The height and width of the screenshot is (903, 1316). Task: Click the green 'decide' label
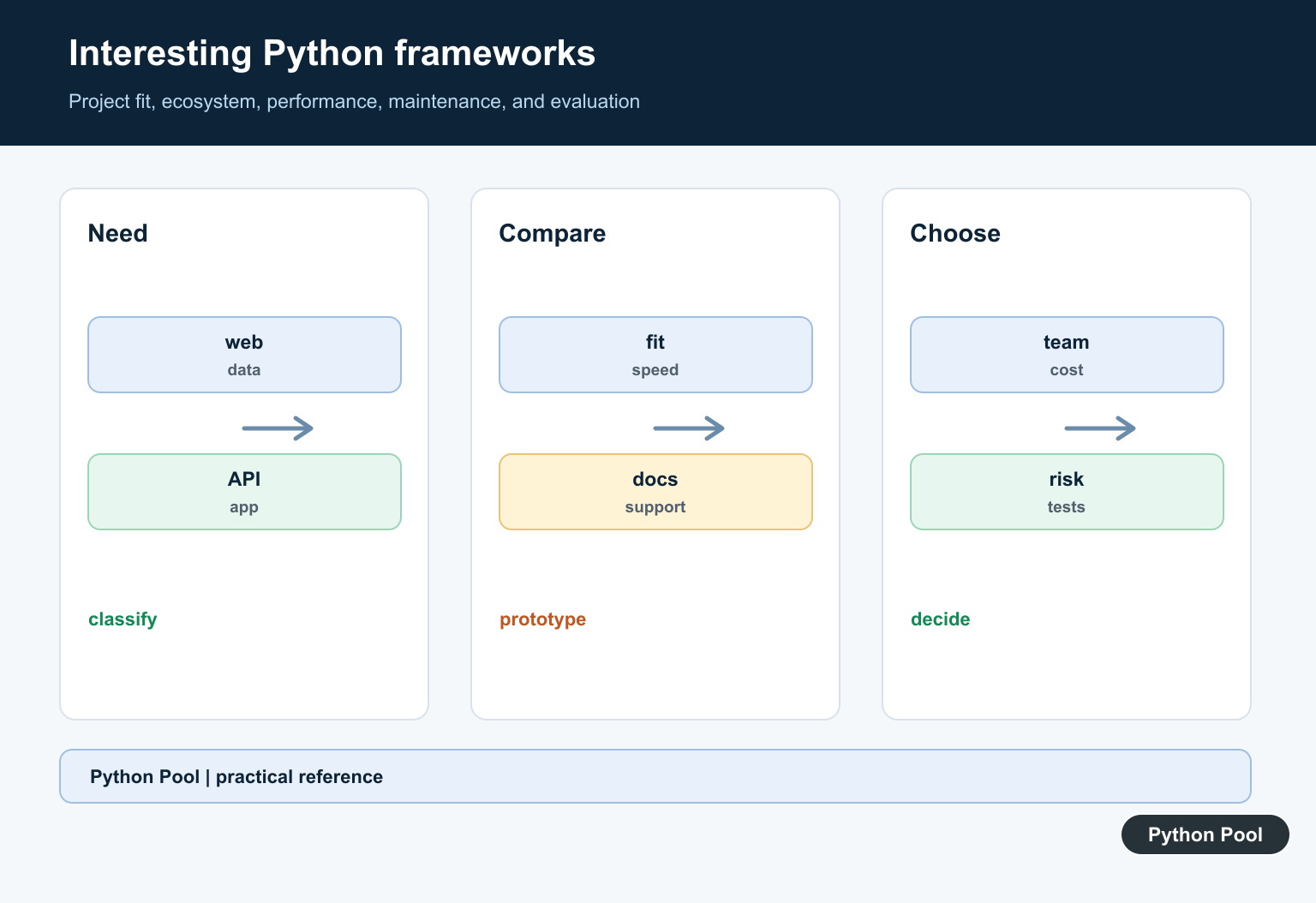pos(940,619)
